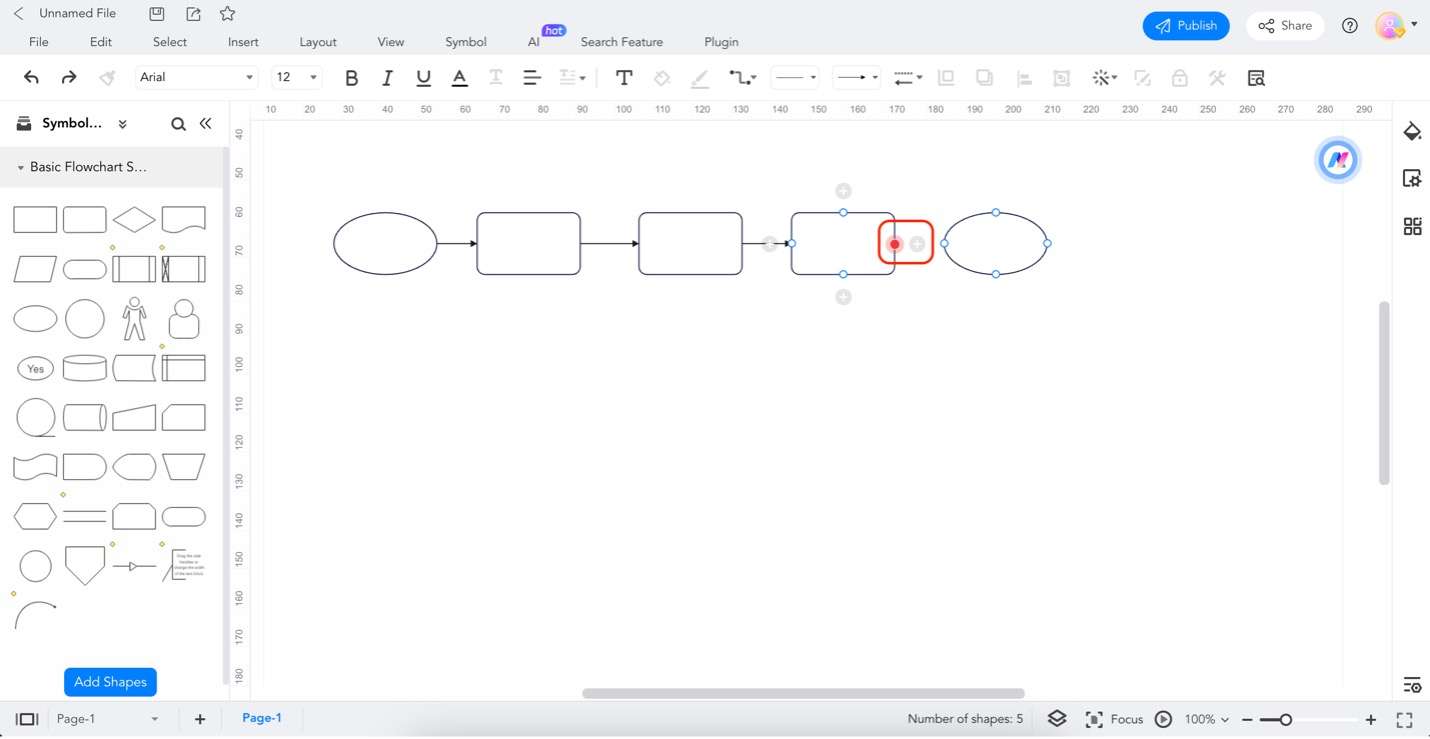Image resolution: width=1430 pixels, height=739 pixels.
Task: Open arrow style dropdown
Action: click(x=857, y=77)
